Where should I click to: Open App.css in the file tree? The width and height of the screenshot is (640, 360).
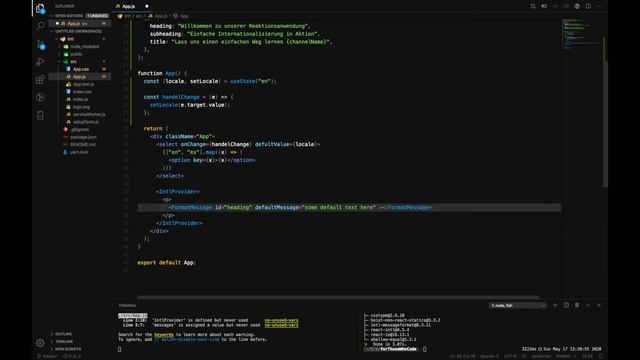pyautogui.click(x=81, y=69)
